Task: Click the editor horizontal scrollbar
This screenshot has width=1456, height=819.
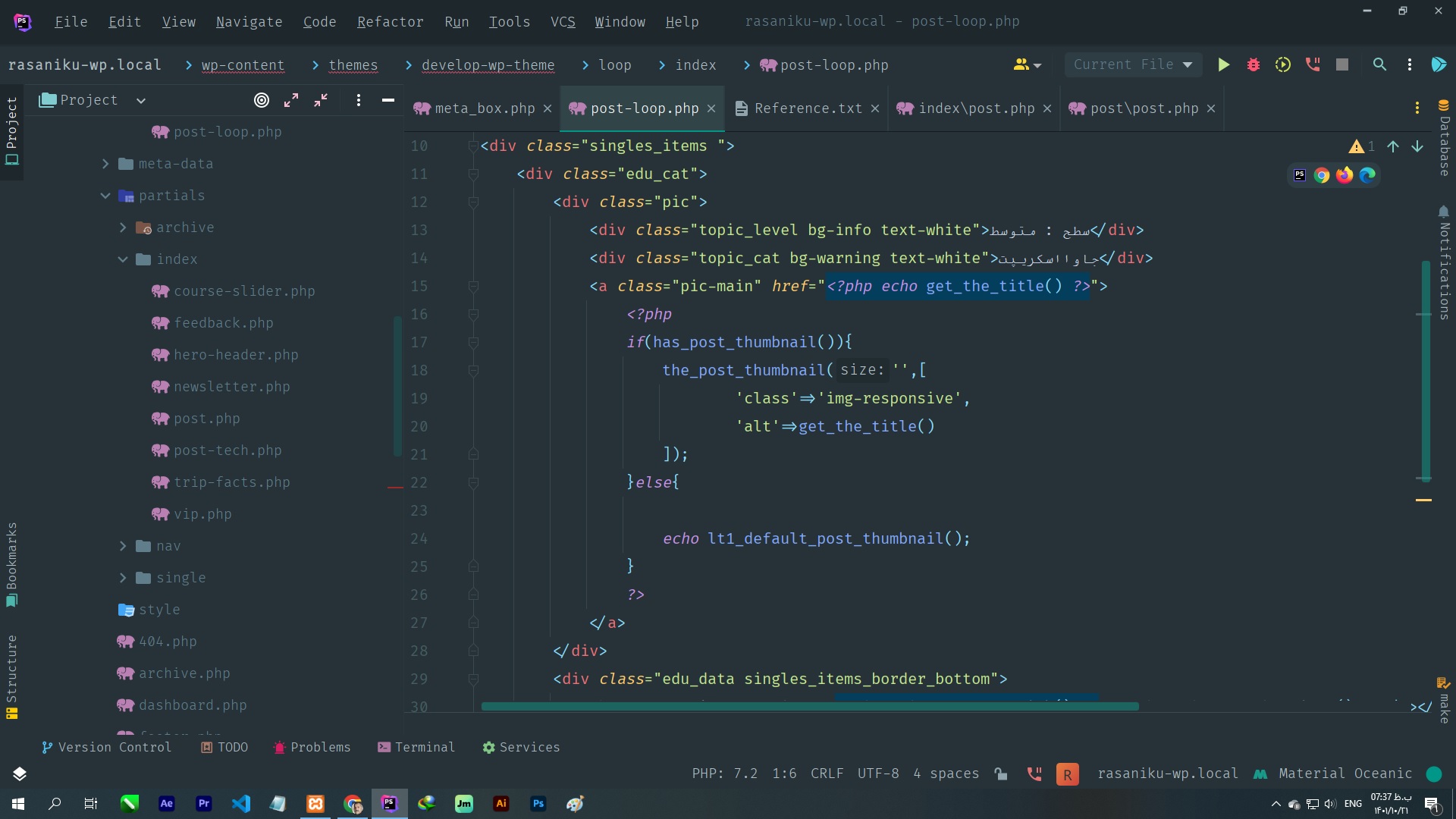Action: pyautogui.click(x=809, y=707)
